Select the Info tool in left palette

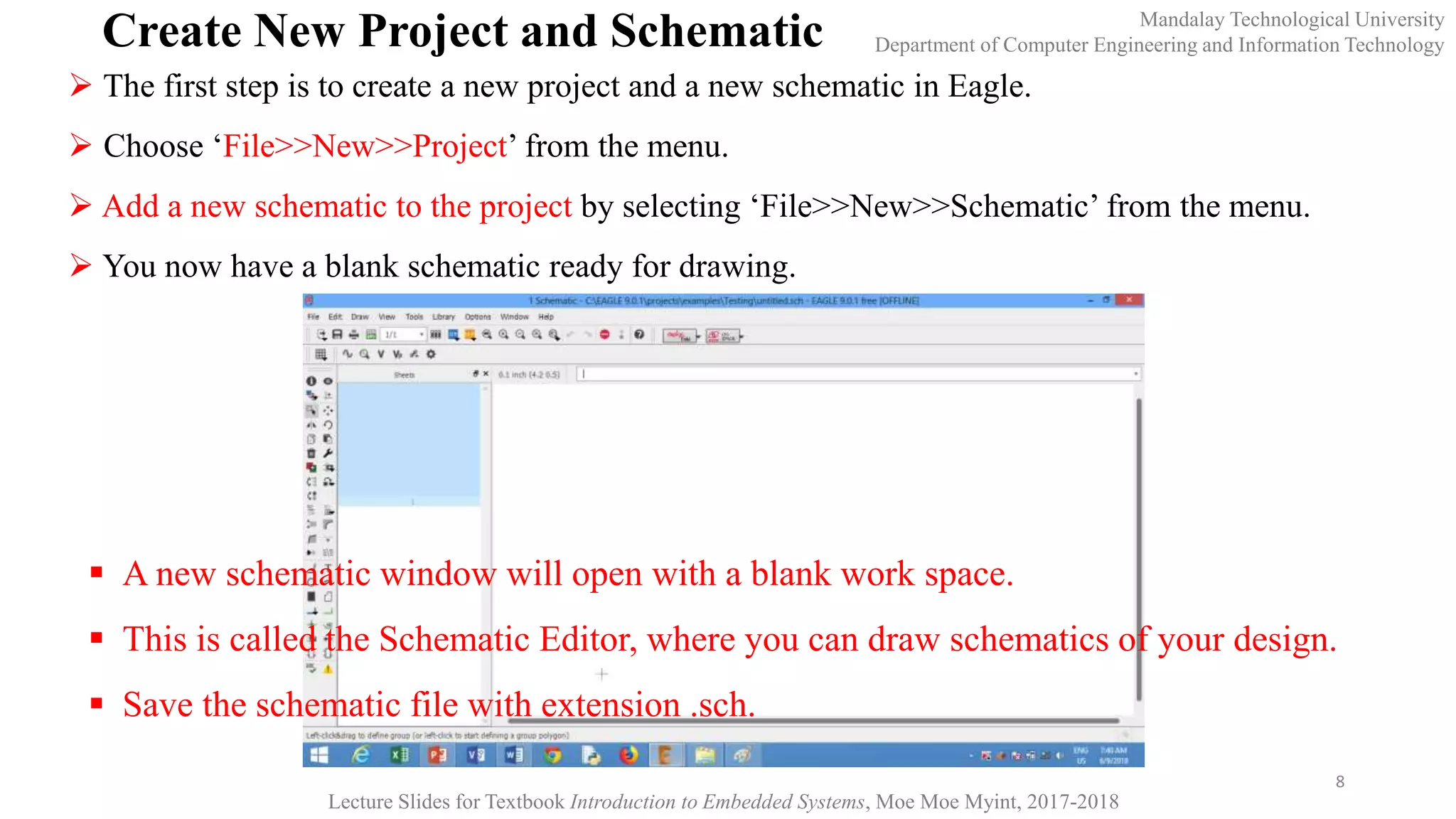[x=311, y=381]
